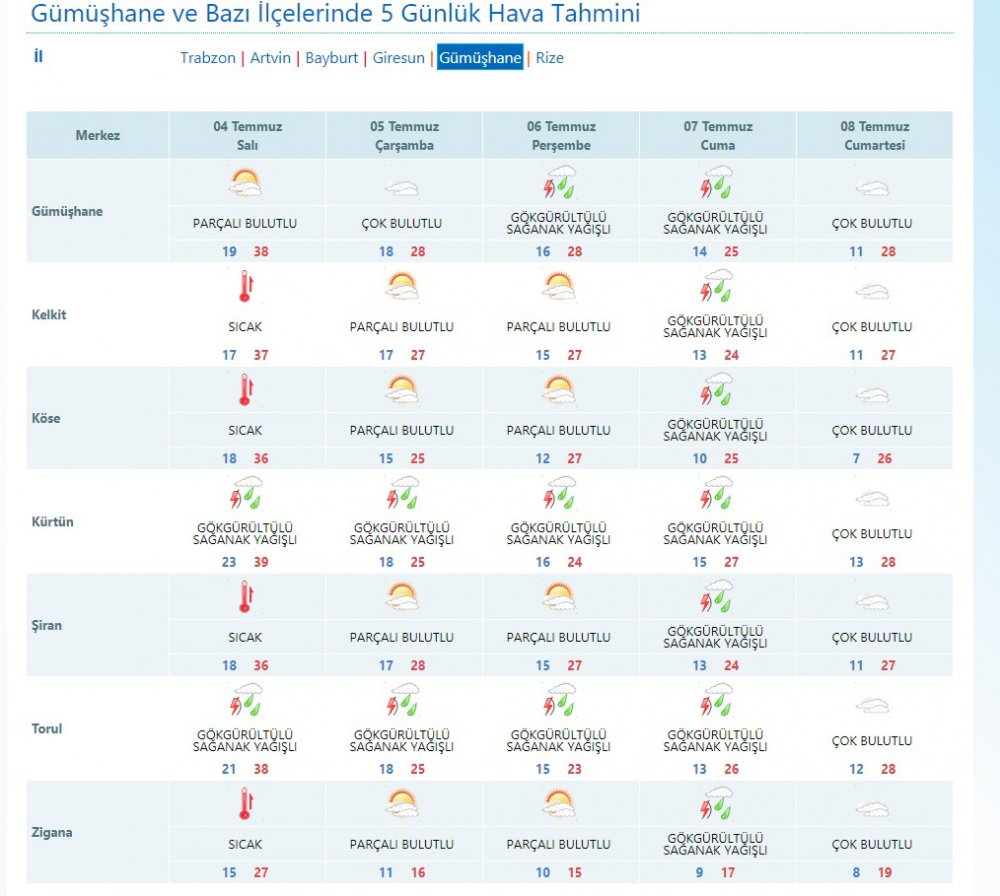
Task: Click Gümüşhane's thunderstorm icon for 06 Temmuz
Action: point(560,184)
